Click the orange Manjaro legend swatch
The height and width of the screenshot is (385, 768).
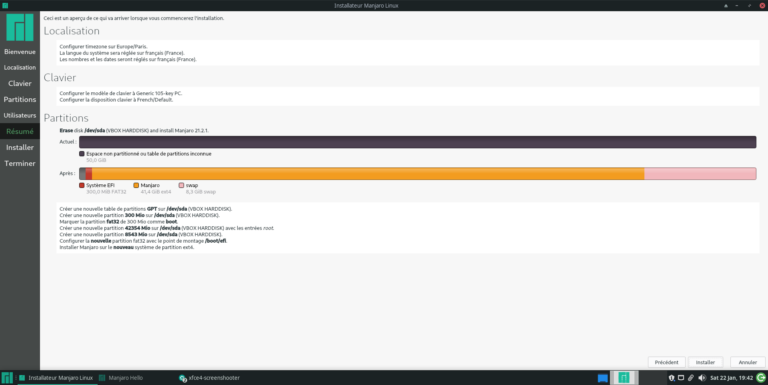(136, 185)
